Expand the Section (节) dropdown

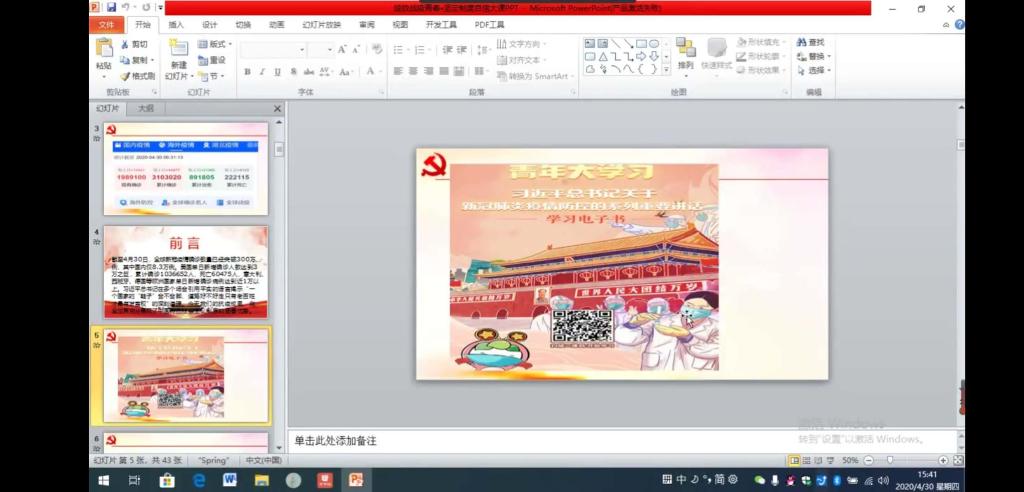click(x=212, y=76)
